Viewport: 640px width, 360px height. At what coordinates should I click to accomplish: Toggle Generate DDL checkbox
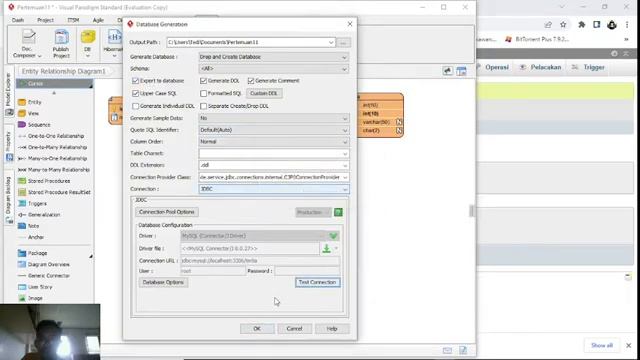tap(203, 81)
